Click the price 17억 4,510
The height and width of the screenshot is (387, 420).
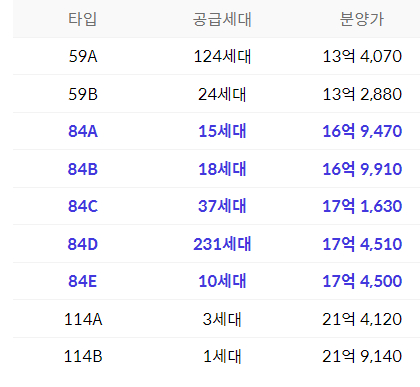pos(362,244)
